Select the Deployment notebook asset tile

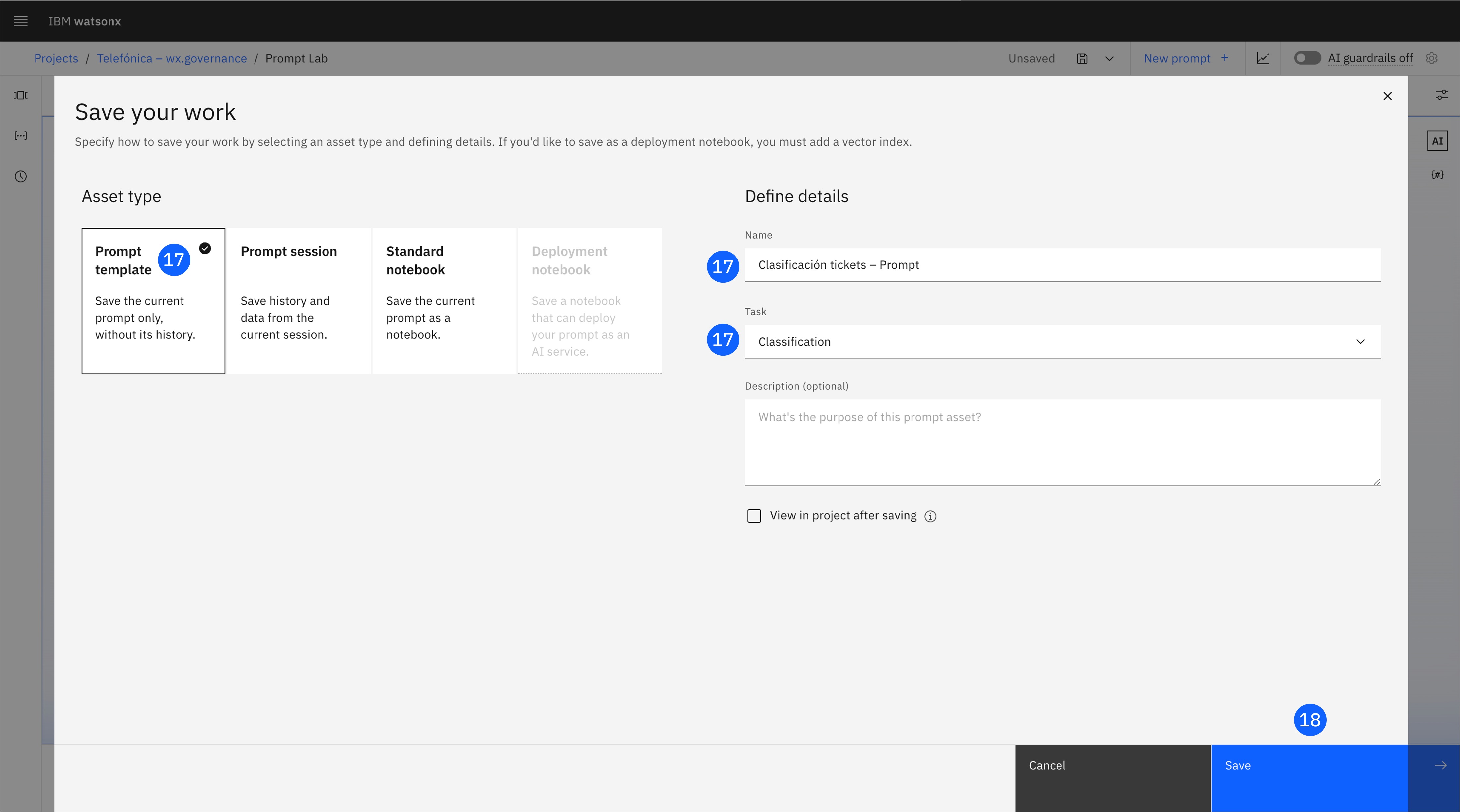(589, 301)
